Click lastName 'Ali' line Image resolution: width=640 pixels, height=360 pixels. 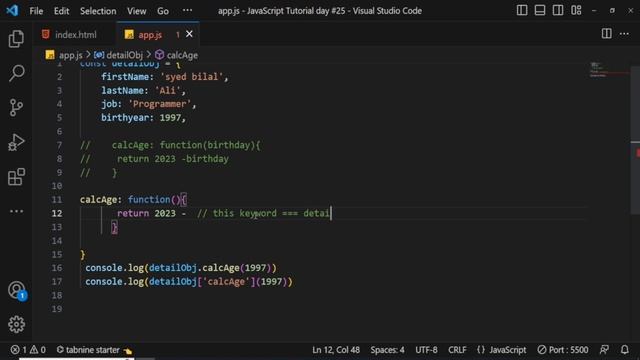pos(143,91)
